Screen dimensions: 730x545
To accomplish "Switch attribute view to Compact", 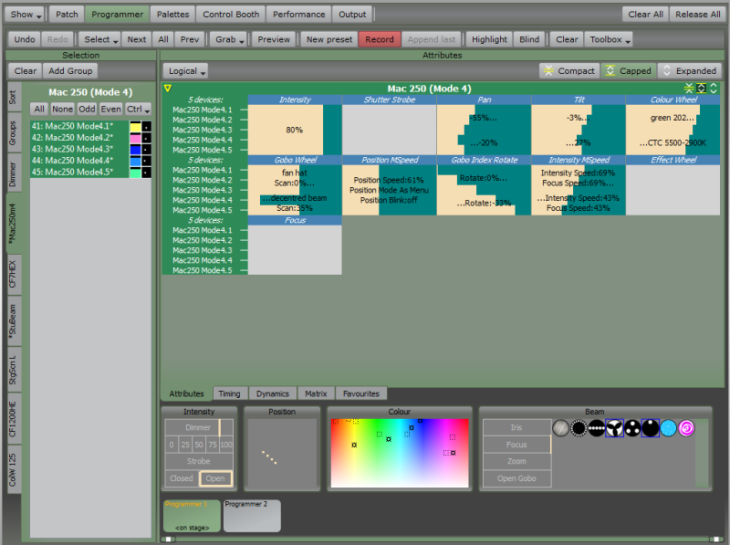I will click(x=569, y=71).
